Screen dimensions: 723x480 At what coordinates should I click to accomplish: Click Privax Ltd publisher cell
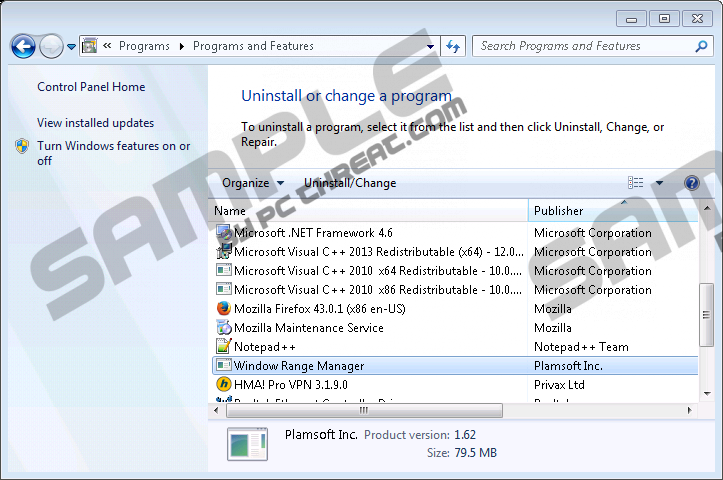coord(559,385)
